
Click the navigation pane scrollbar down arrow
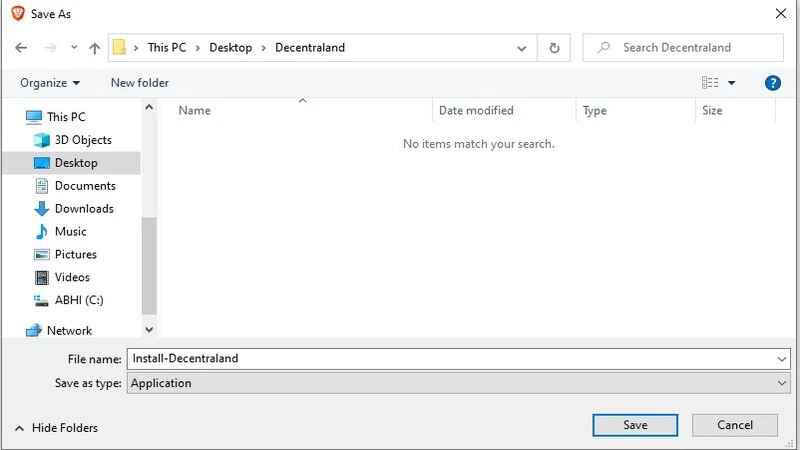pyautogui.click(x=150, y=329)
